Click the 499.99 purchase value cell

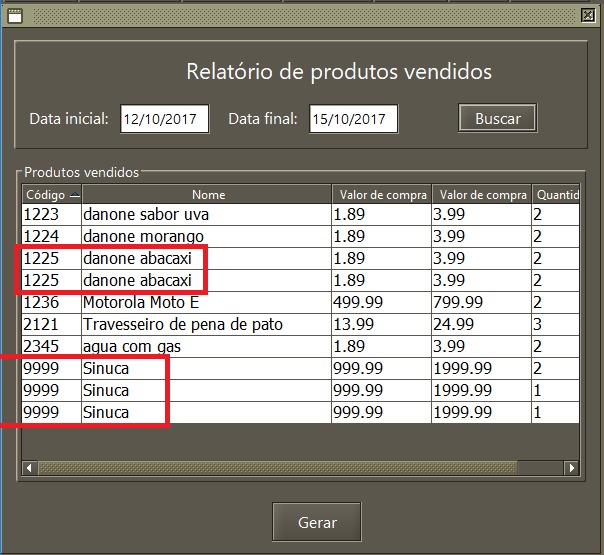pyautogui.click(x=382, y=303)
